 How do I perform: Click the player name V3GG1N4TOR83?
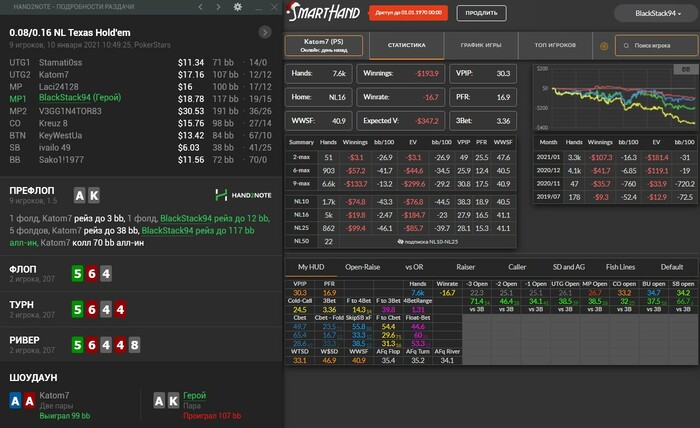[70, 111]
